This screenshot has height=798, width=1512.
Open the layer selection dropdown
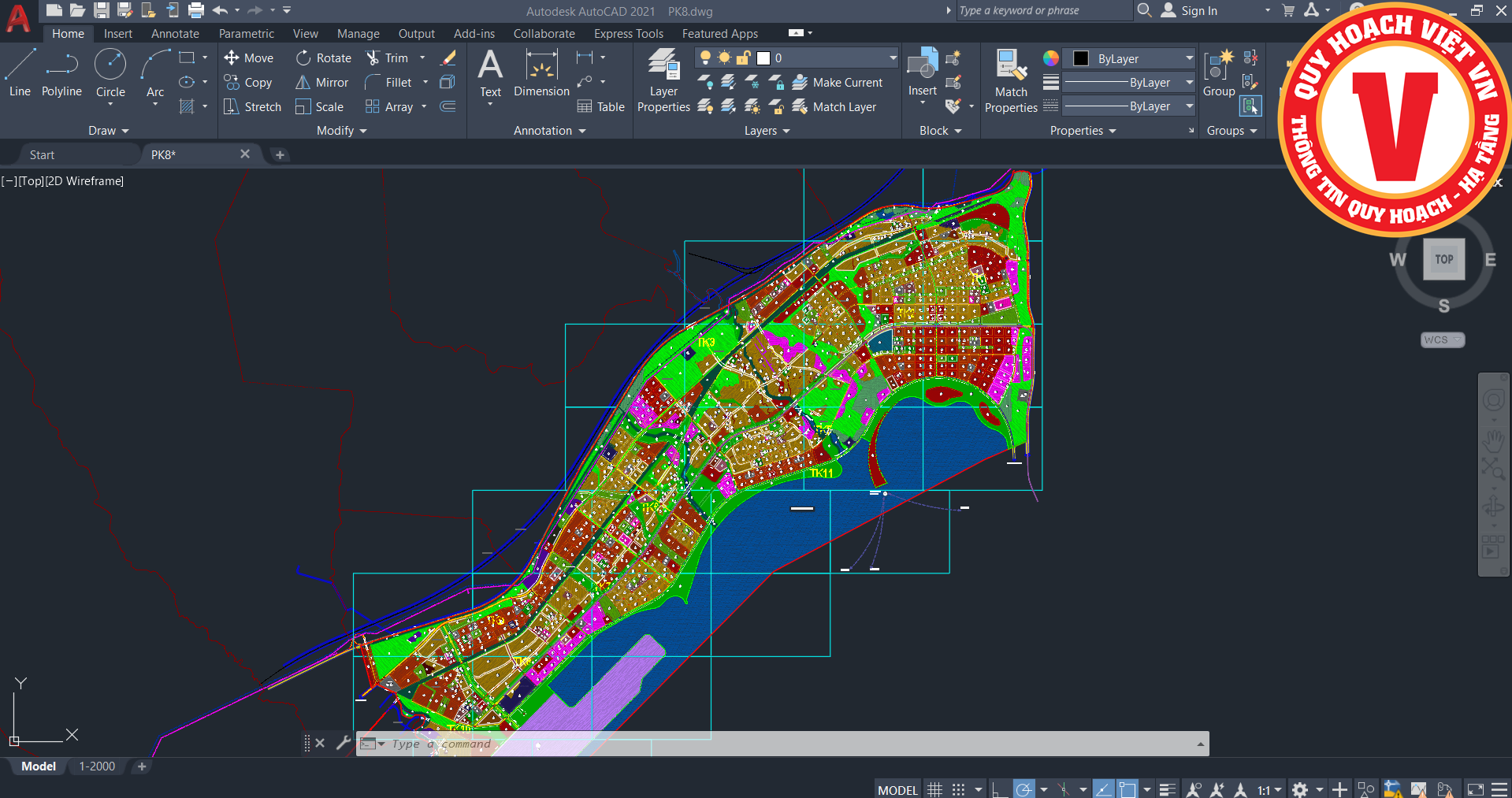click(x=835, y=58)
